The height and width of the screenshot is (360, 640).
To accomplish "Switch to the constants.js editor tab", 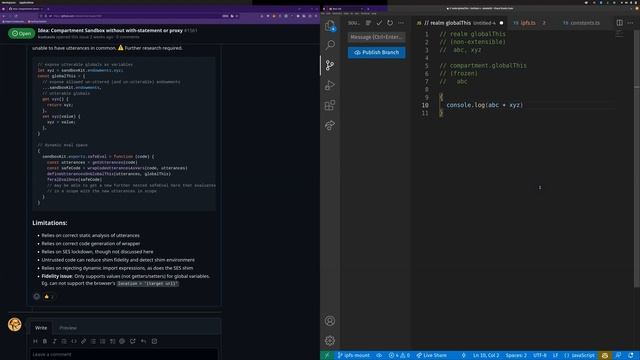I will [x=585, y=23].
